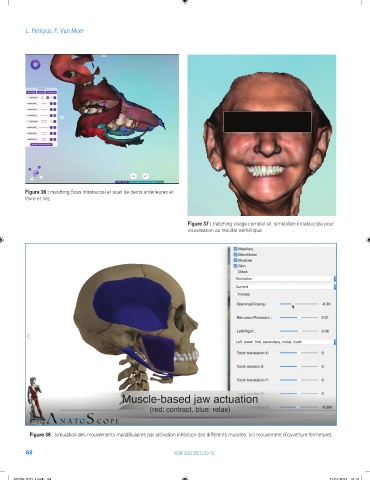The width and height of the screenshot is (370, 480).
Task: Open the Current dropdown
Action: tap(285, 286)
